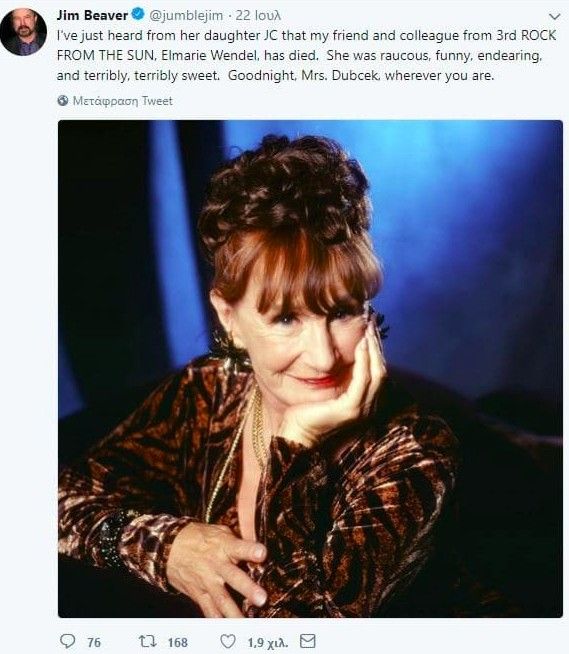The width and height of the screenshot is (569, 654).
Task: Expand the tweet options chevron menu
Action: pos(554,17)
